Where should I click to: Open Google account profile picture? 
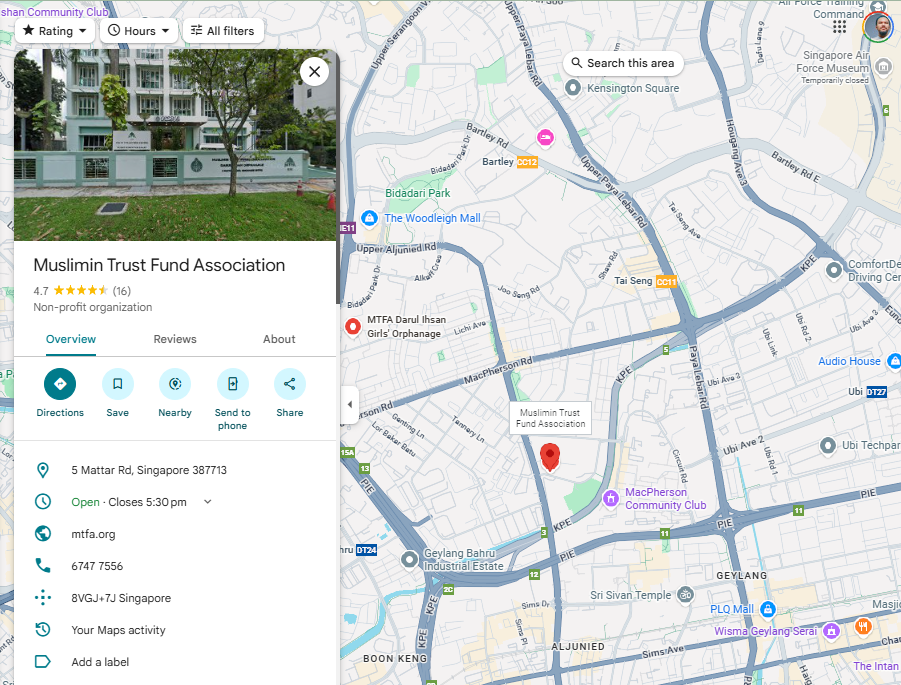pyautogui.click(x=877, y=26)
